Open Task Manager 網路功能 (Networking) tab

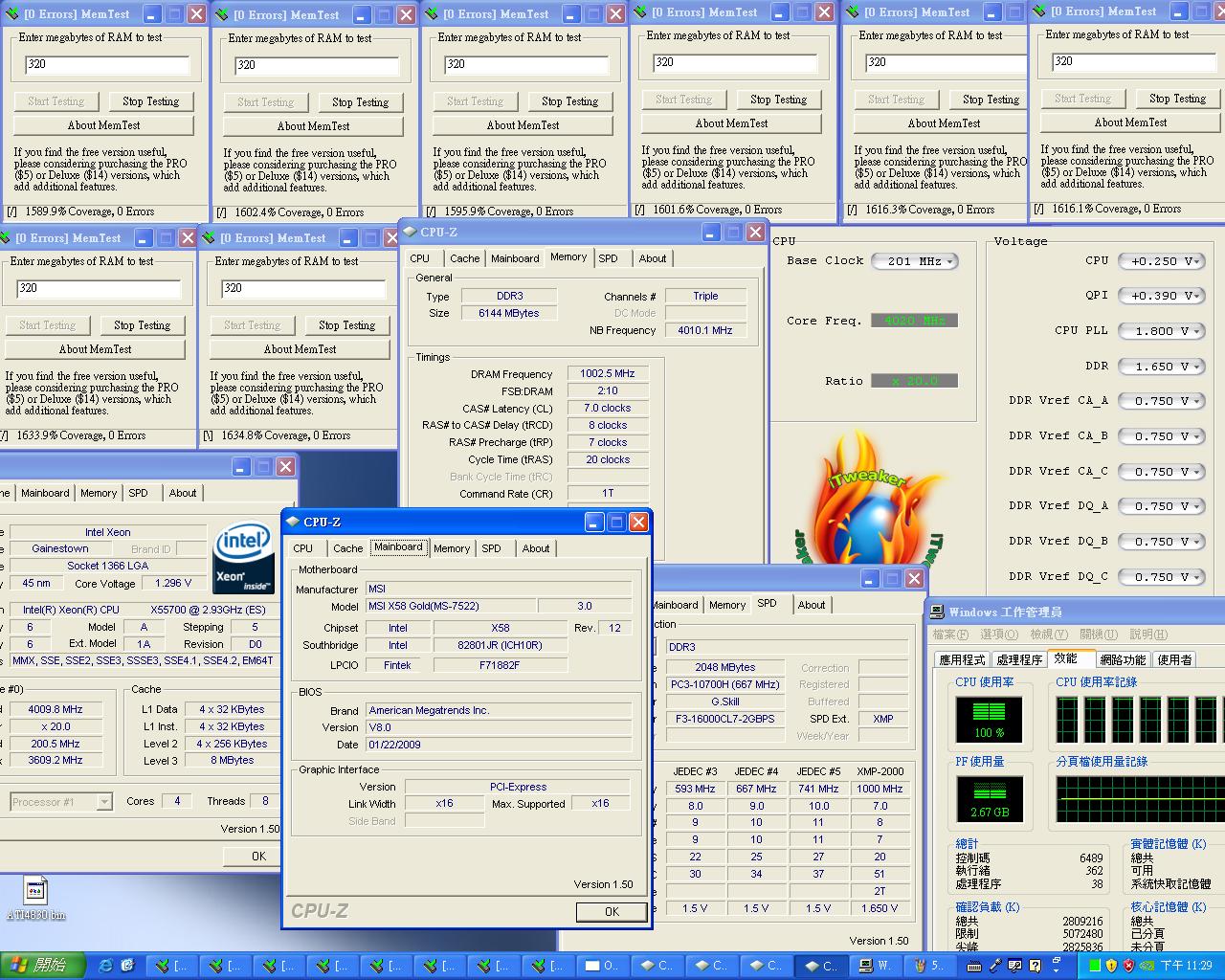tap(1123, 659)
